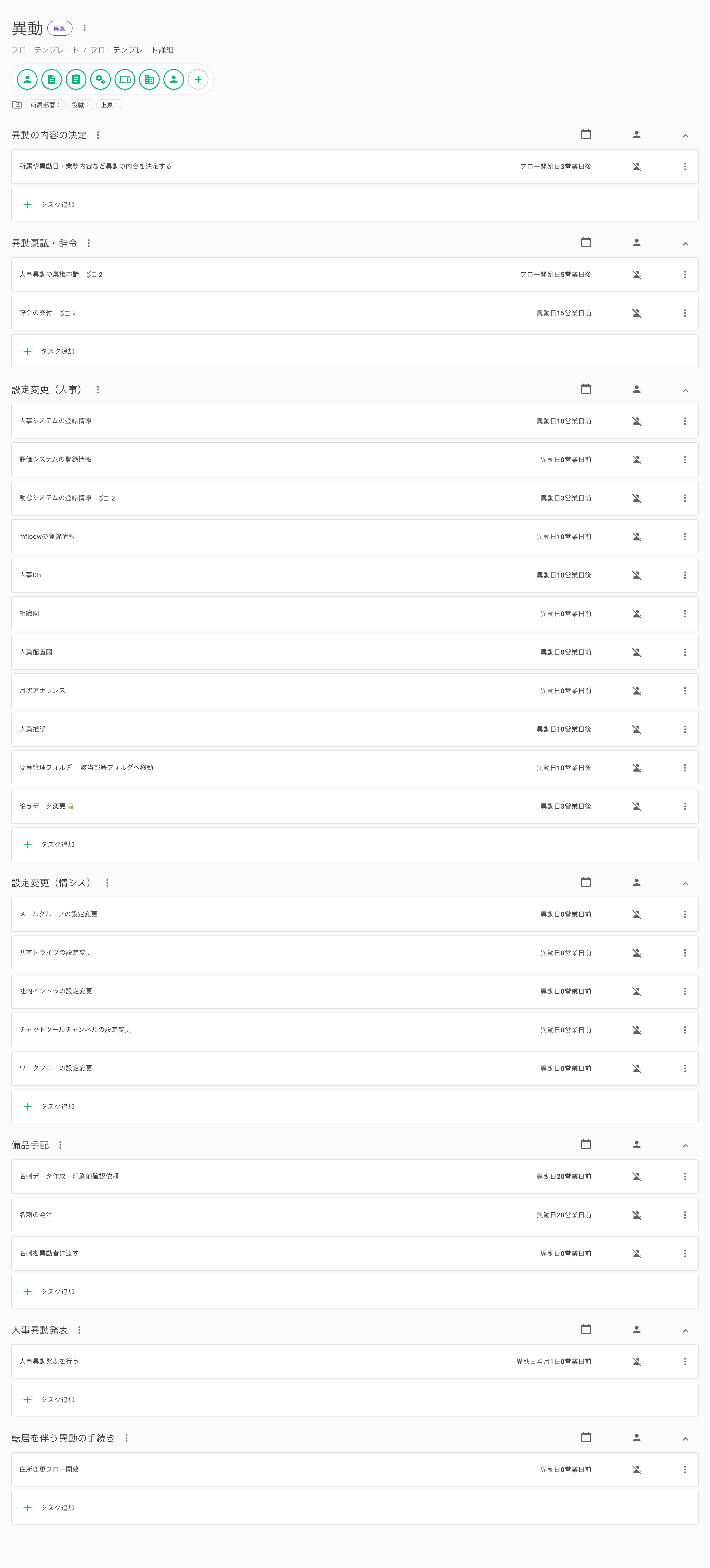
Task: Collapse the 異動稟議・辞令 section
Action: coord(685,244)
